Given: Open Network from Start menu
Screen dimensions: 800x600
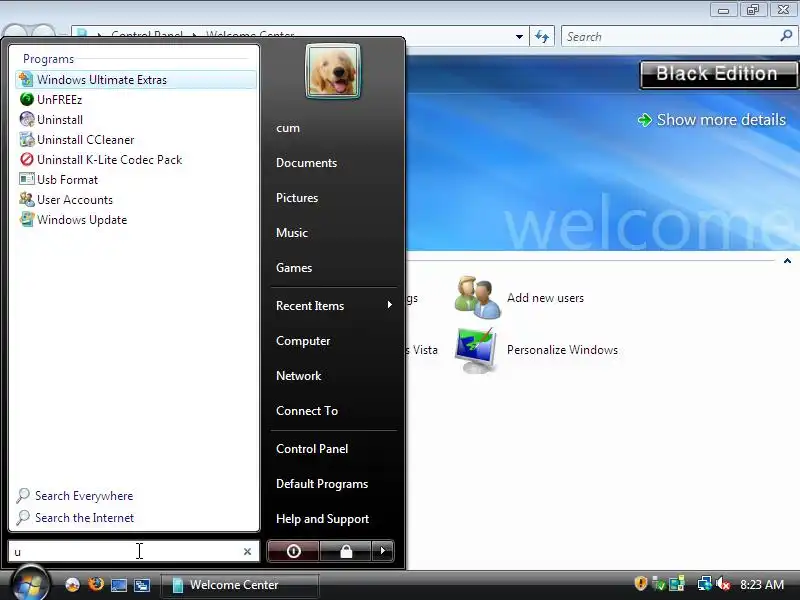Looking at the screenshot, I should coord(298,376).
